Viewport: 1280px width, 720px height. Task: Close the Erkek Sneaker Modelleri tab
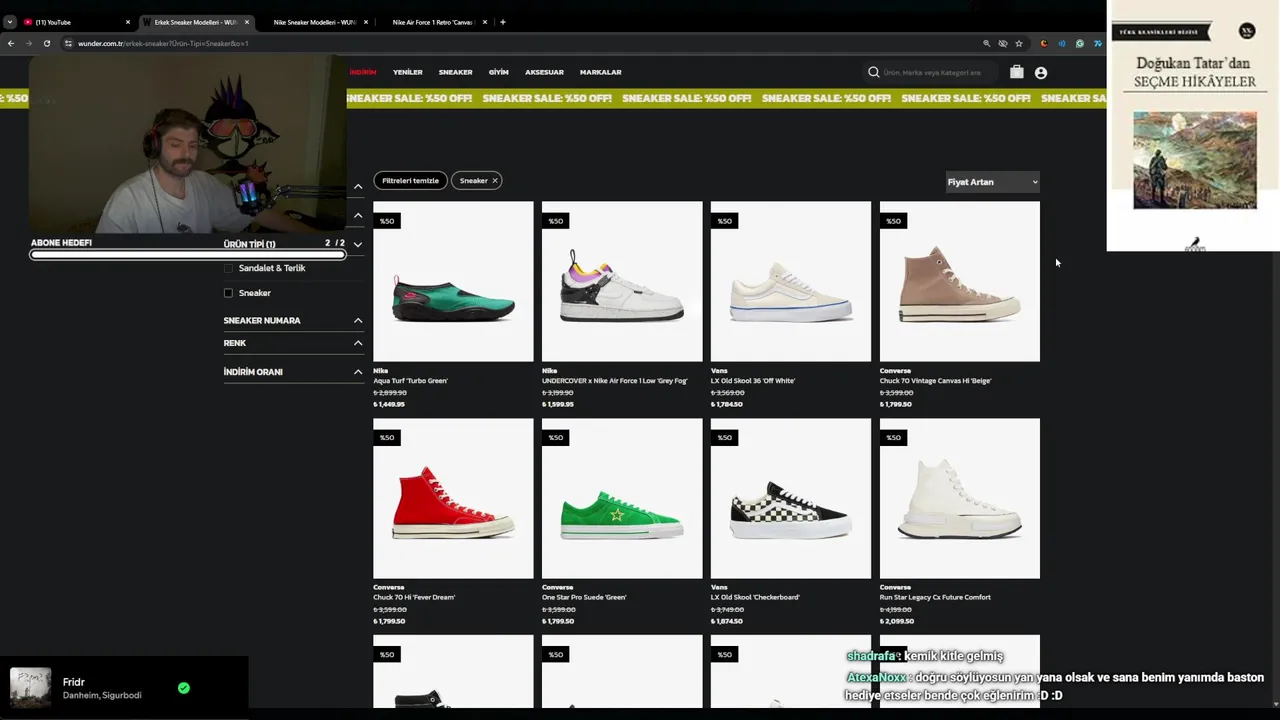[247, 22]
